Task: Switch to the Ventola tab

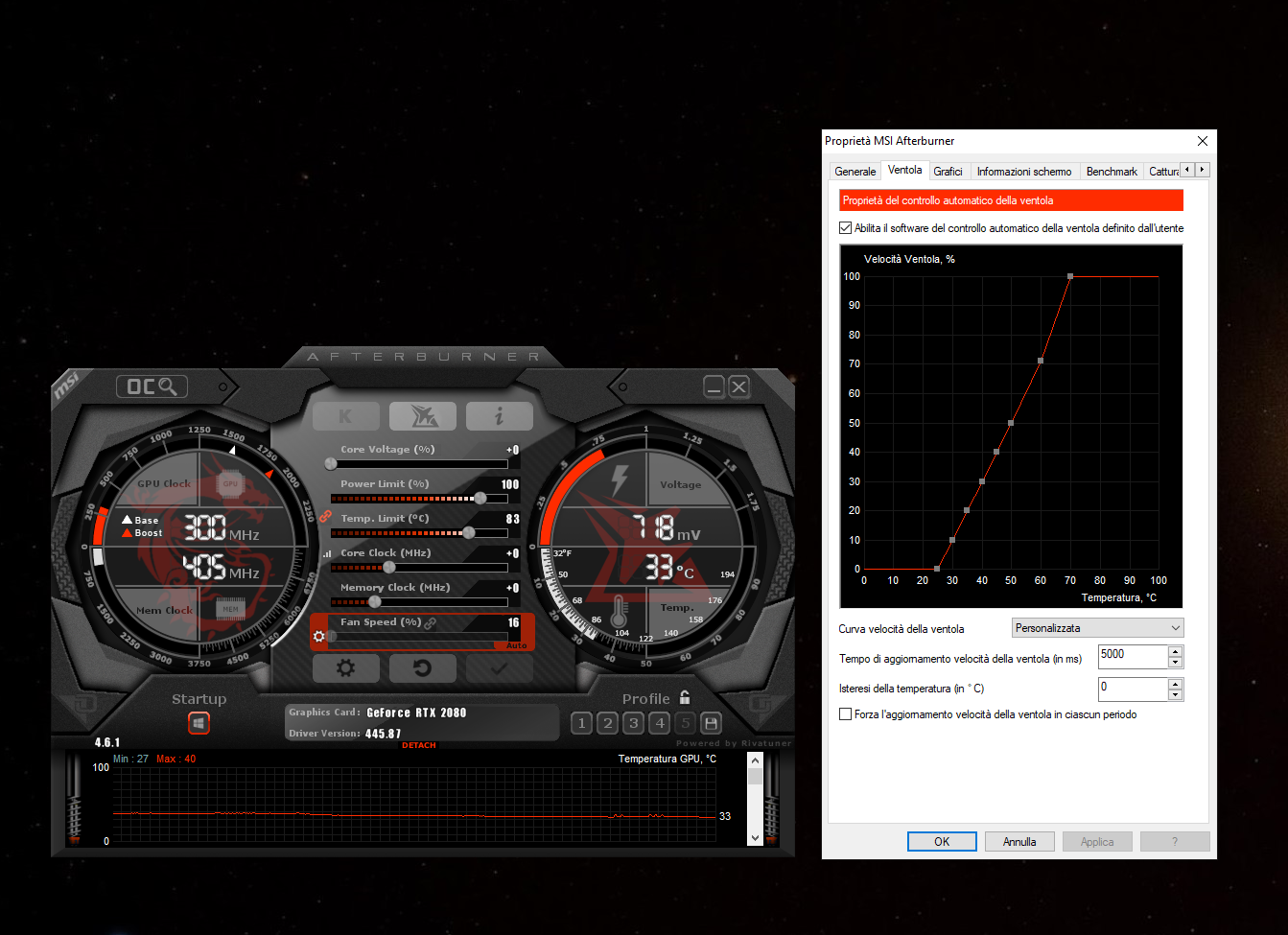Action: [x=904, y=170]
